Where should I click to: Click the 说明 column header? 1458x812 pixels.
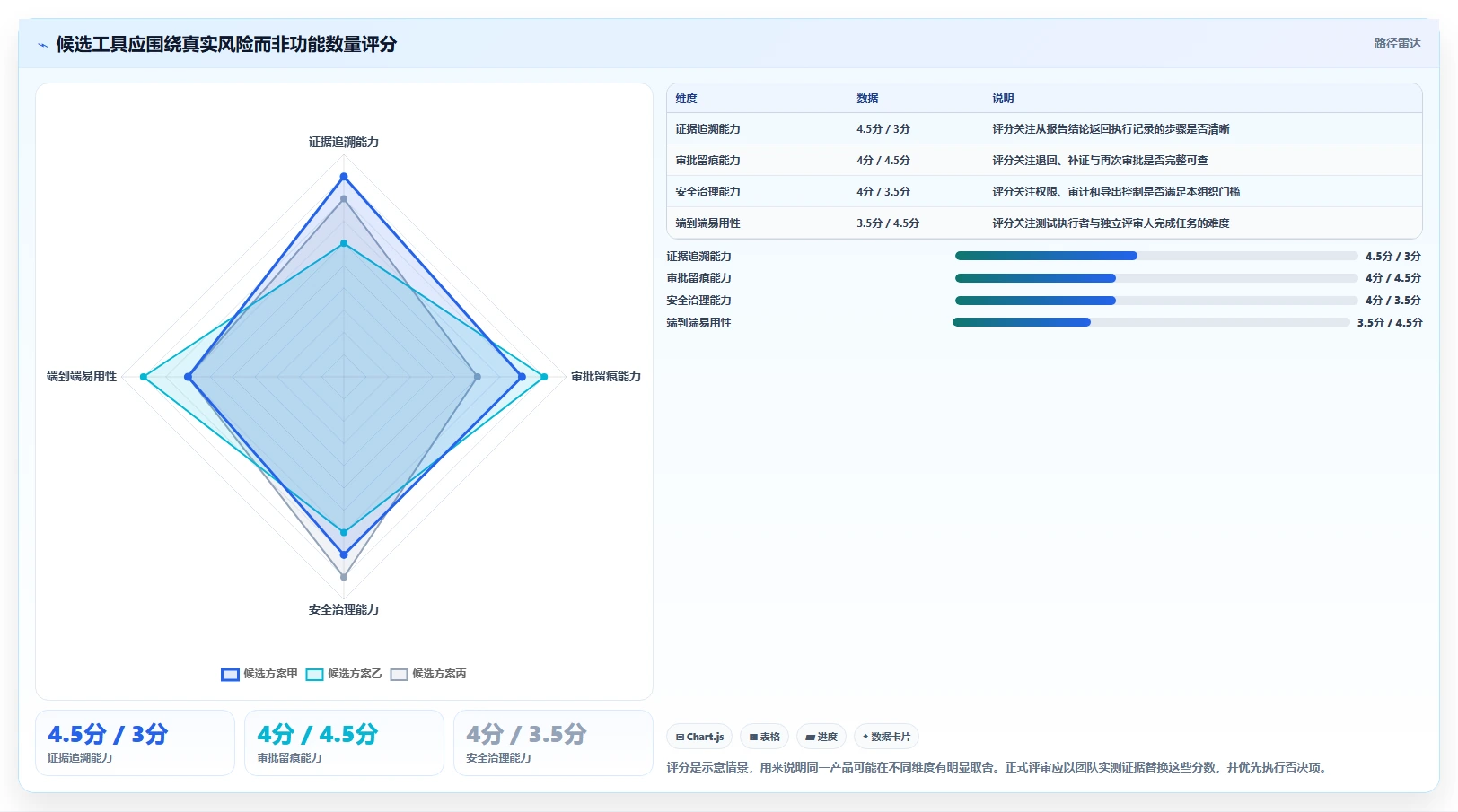pos(1003,99)
